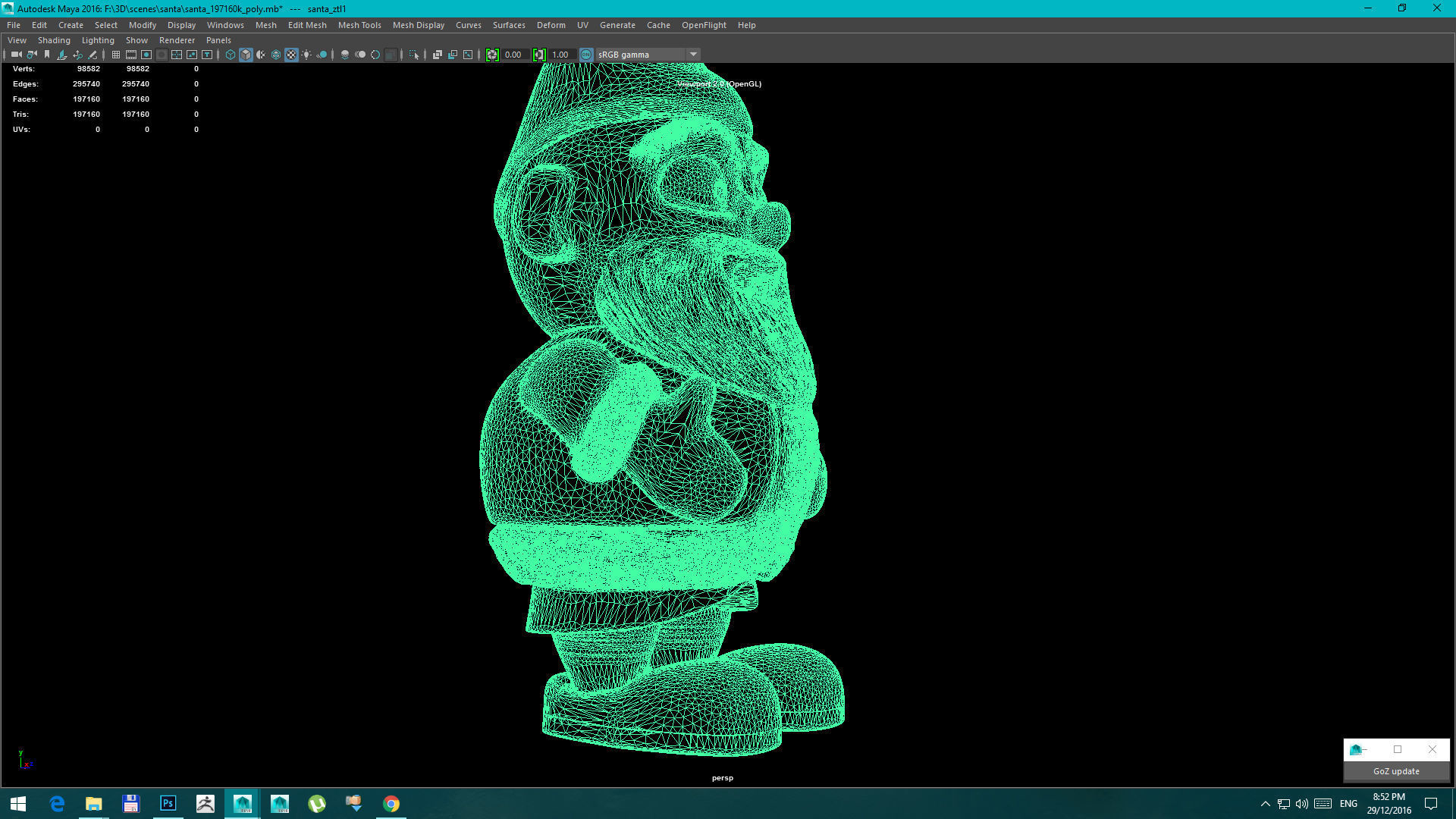
Task: Open the Deform menu
Action: [551, 25]
